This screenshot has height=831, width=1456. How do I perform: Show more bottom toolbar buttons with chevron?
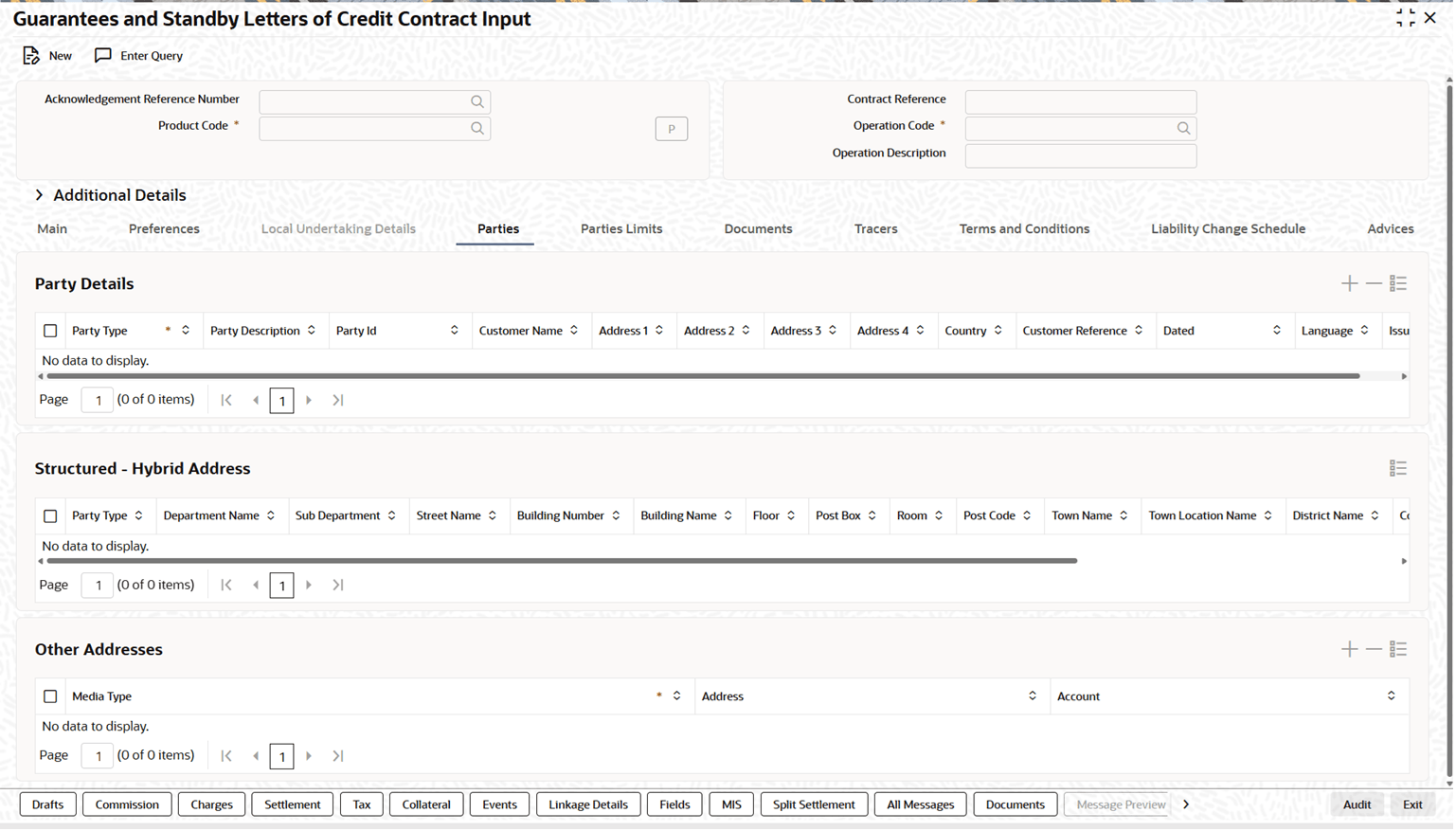click(1185, 804)
